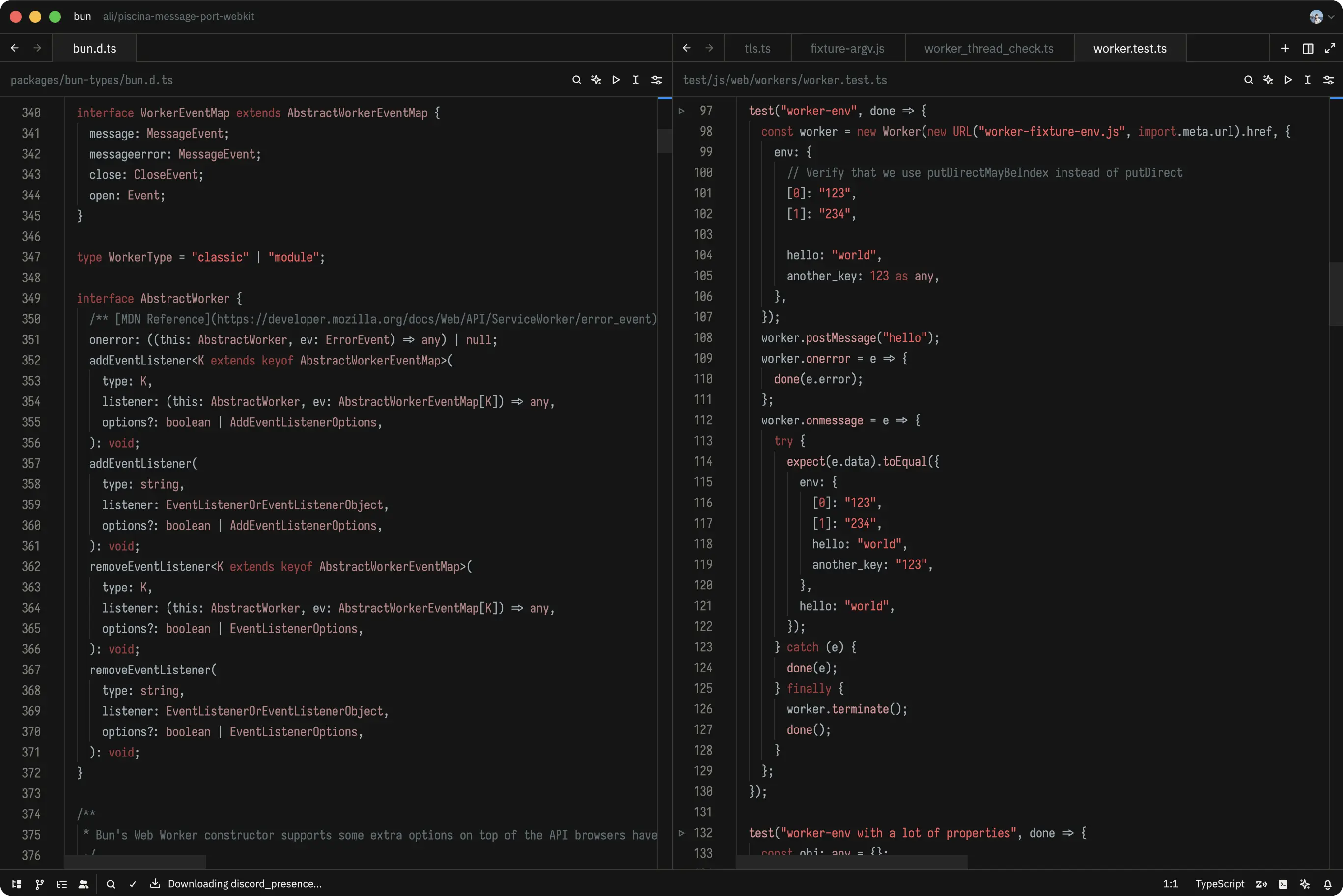Open selections cursor menu in worker.test.ts toolbar

pyautogui.click(x=1307, y=80)
